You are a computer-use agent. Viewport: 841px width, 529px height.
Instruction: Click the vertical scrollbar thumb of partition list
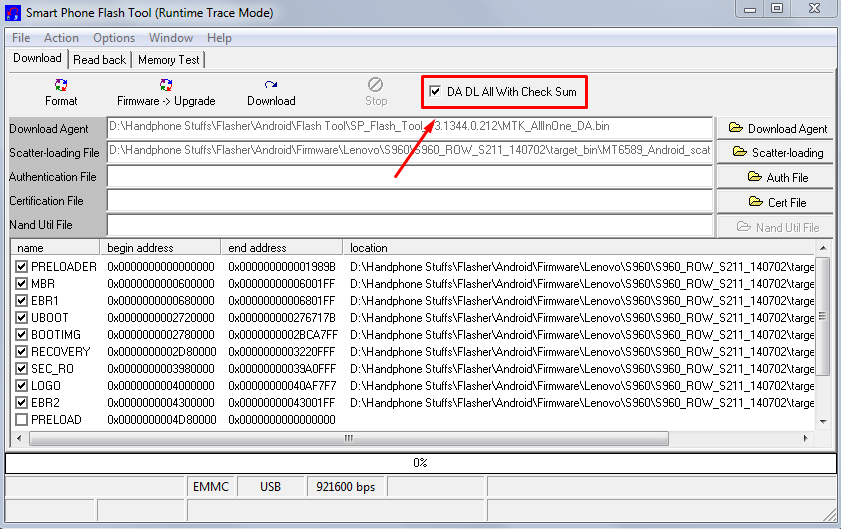[x=823, y=316]
